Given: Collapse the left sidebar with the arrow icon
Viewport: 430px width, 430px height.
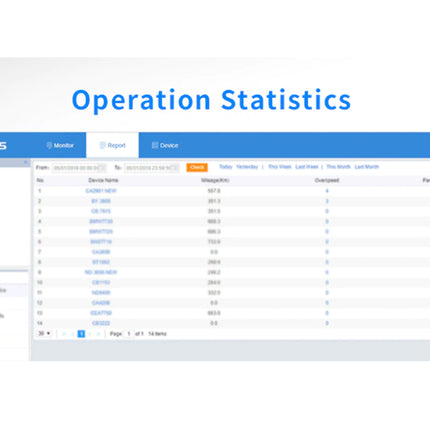Looking at the screenshot, I should coord(26,162).
